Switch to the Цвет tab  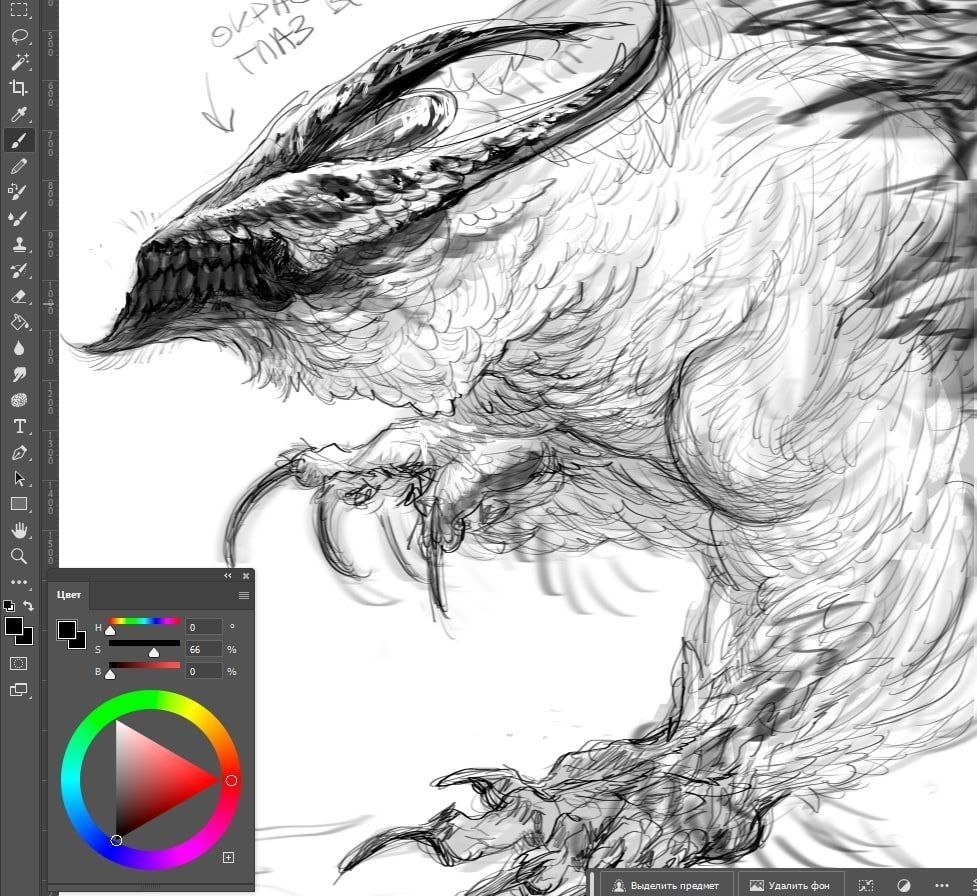[69, 595]
